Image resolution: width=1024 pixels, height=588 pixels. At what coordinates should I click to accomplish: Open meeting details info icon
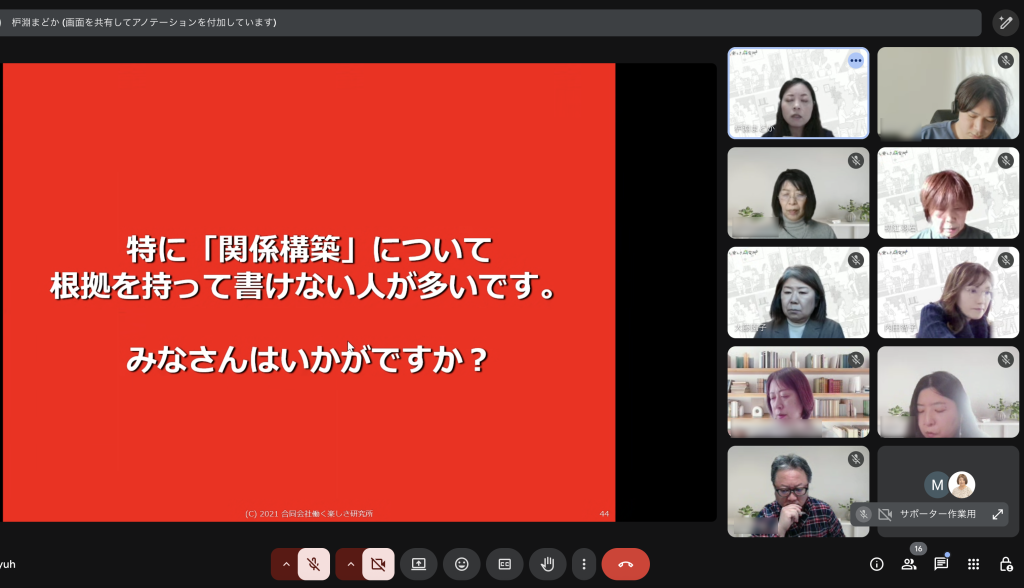(877, 564)
